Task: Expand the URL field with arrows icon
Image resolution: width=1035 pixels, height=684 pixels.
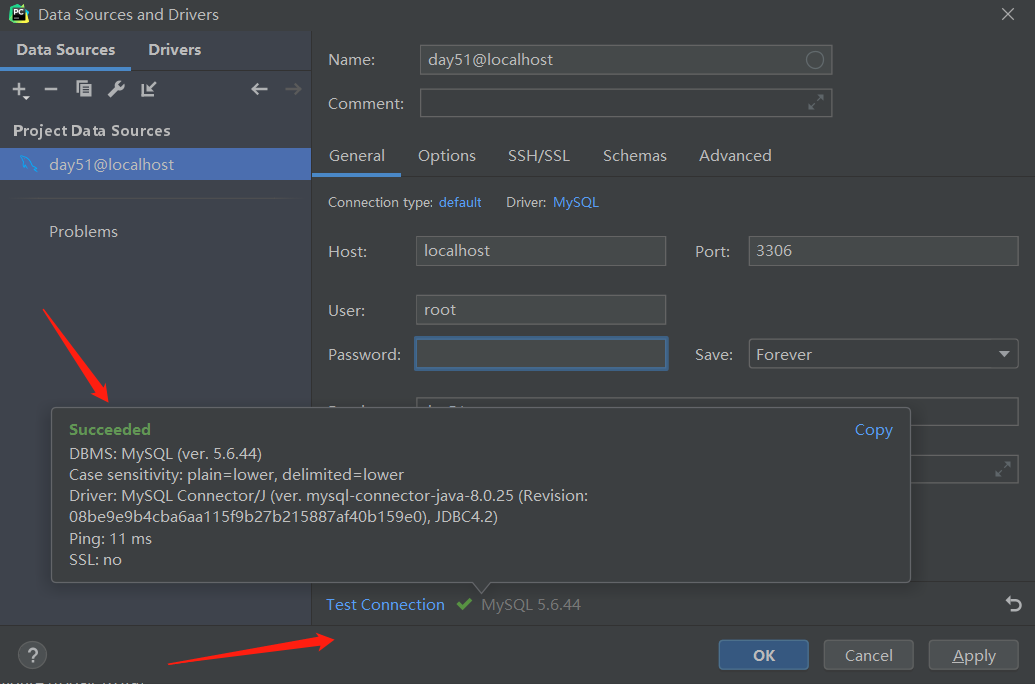Action: 1003,469
